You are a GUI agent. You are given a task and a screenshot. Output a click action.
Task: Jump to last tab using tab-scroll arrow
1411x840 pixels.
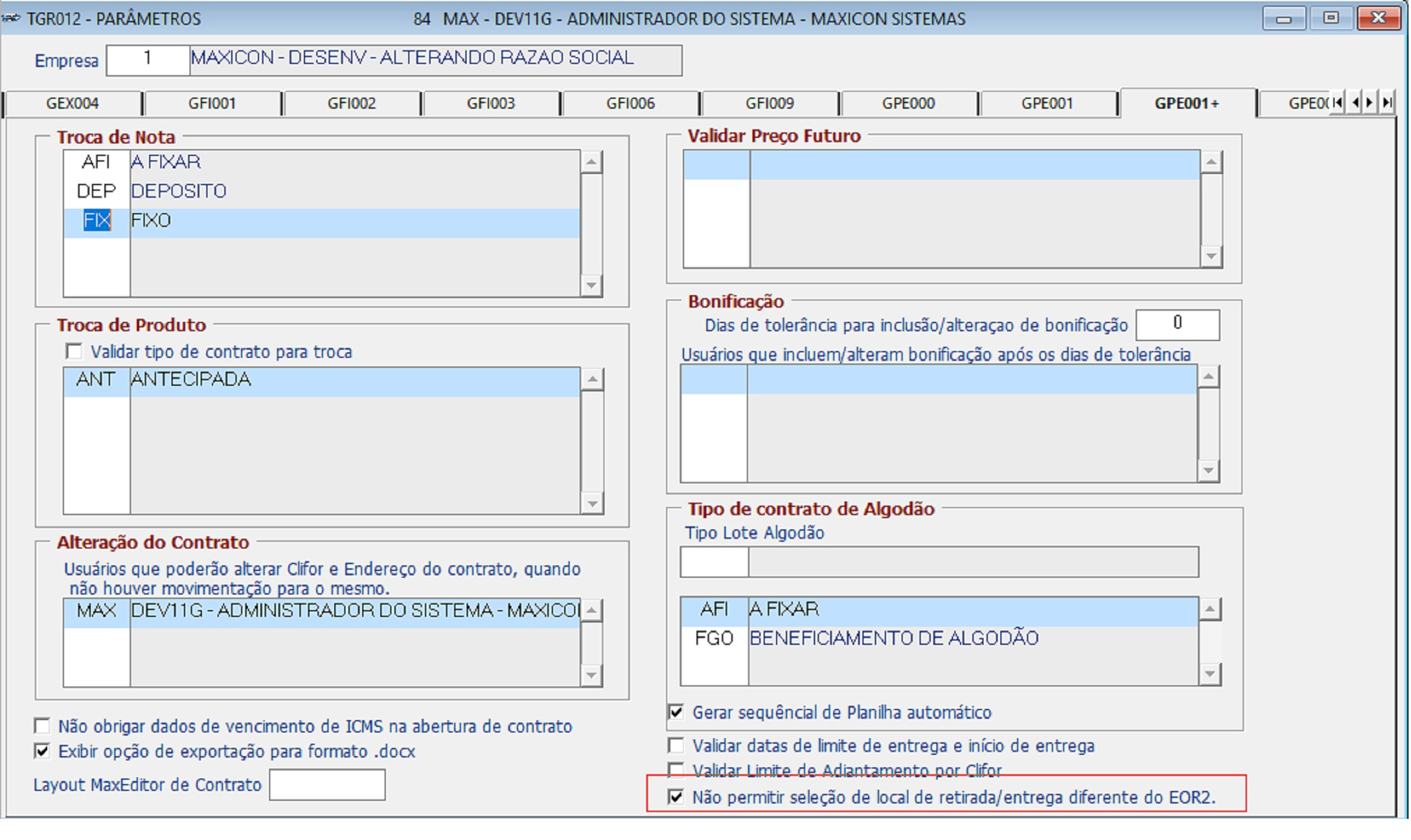[1387, 103]
